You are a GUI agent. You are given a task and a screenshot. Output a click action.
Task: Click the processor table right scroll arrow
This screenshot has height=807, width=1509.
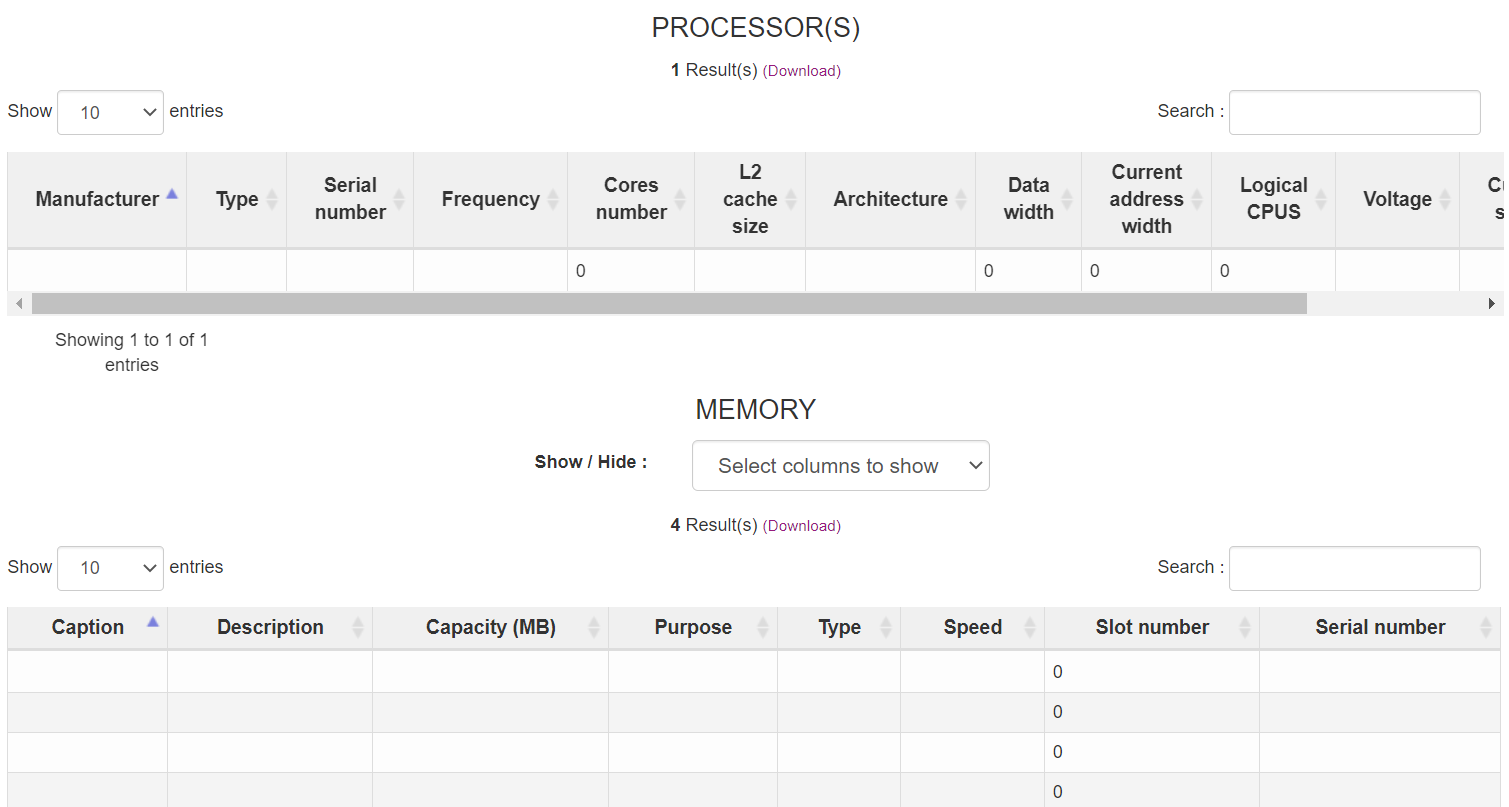(1490, 303)
